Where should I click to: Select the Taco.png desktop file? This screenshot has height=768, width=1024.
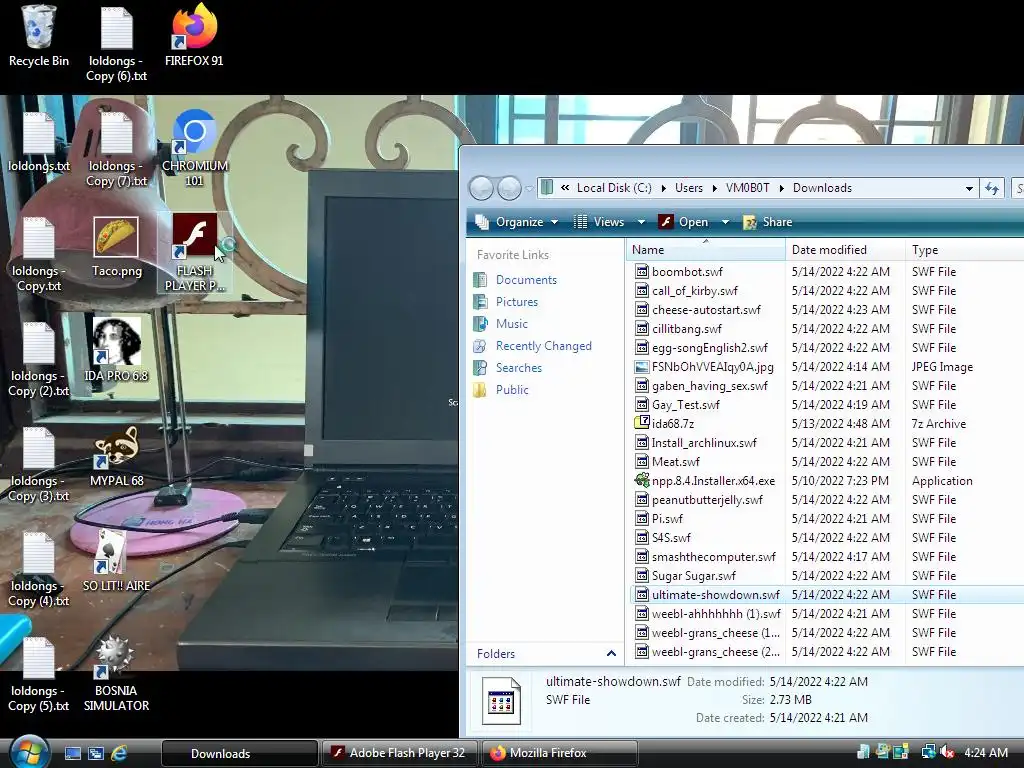(116, 247)
